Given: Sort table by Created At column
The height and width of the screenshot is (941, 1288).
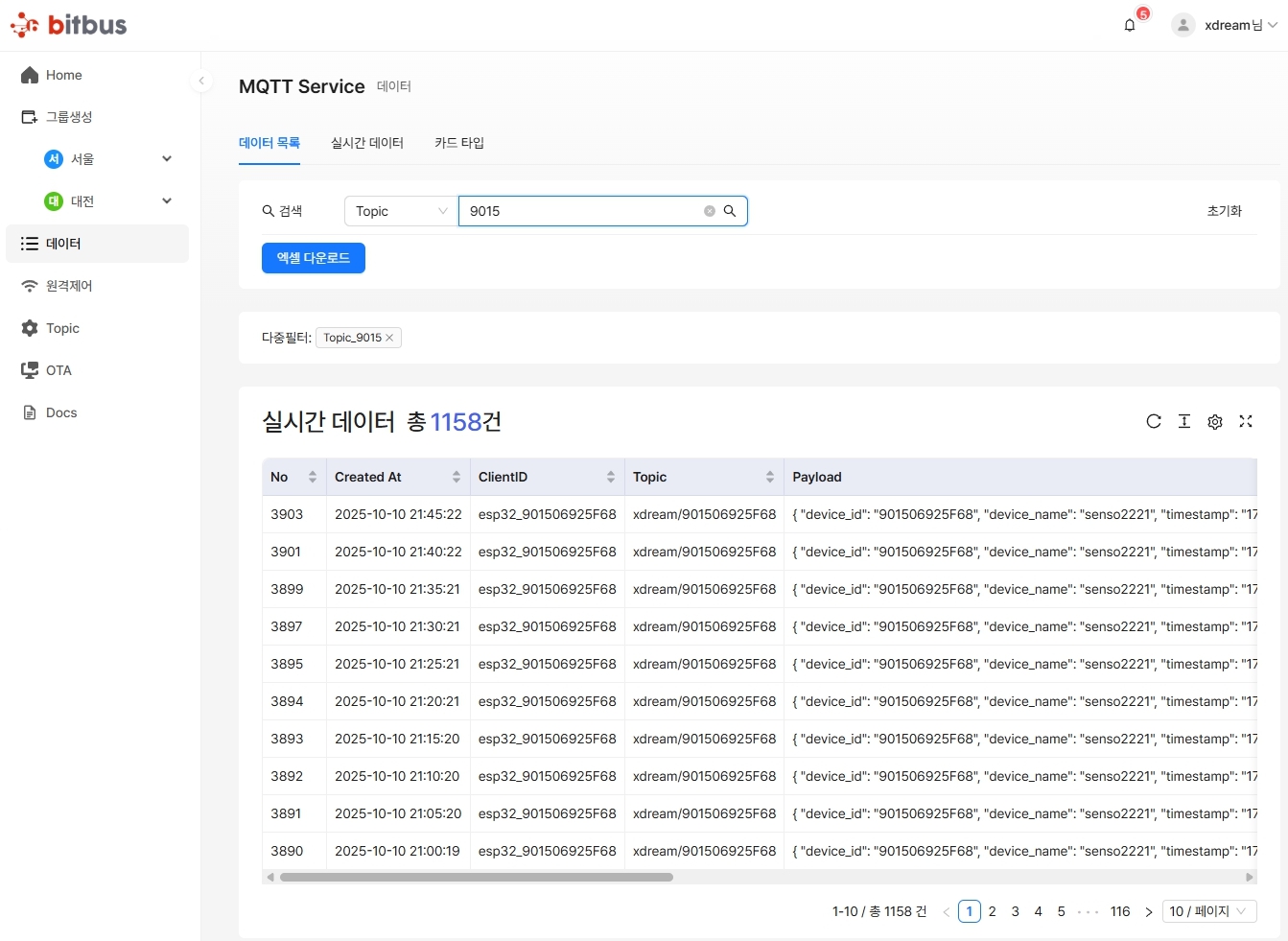Looking at the screenshot, I should click(x=456, y=477).
